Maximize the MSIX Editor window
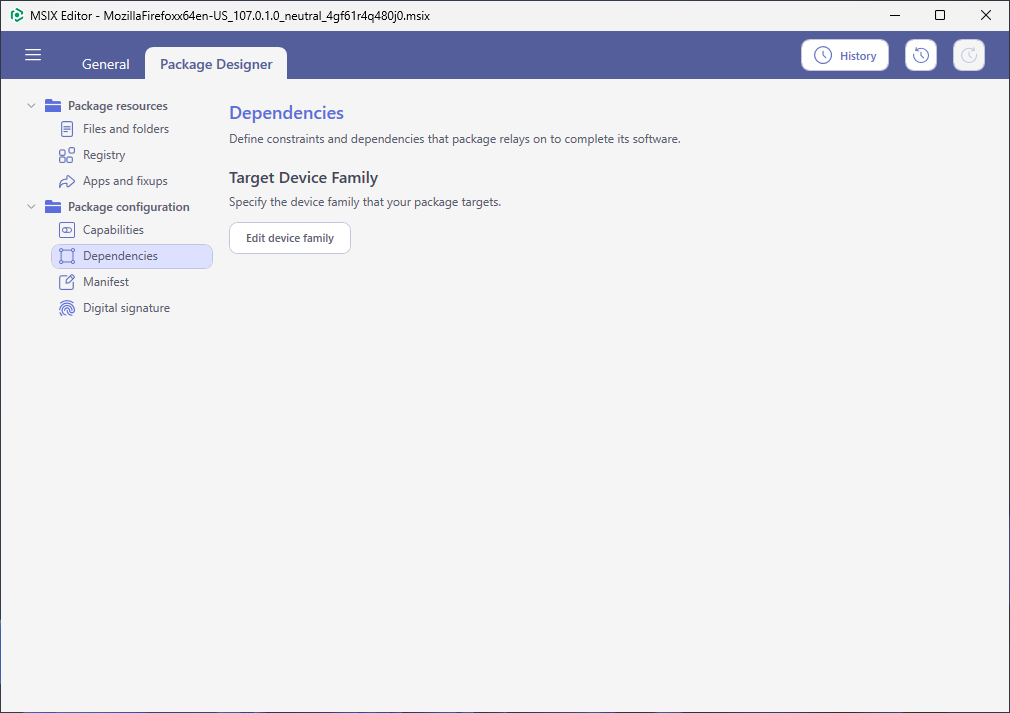This screenshot has width=1010, height=713. [x=940, y=15]
